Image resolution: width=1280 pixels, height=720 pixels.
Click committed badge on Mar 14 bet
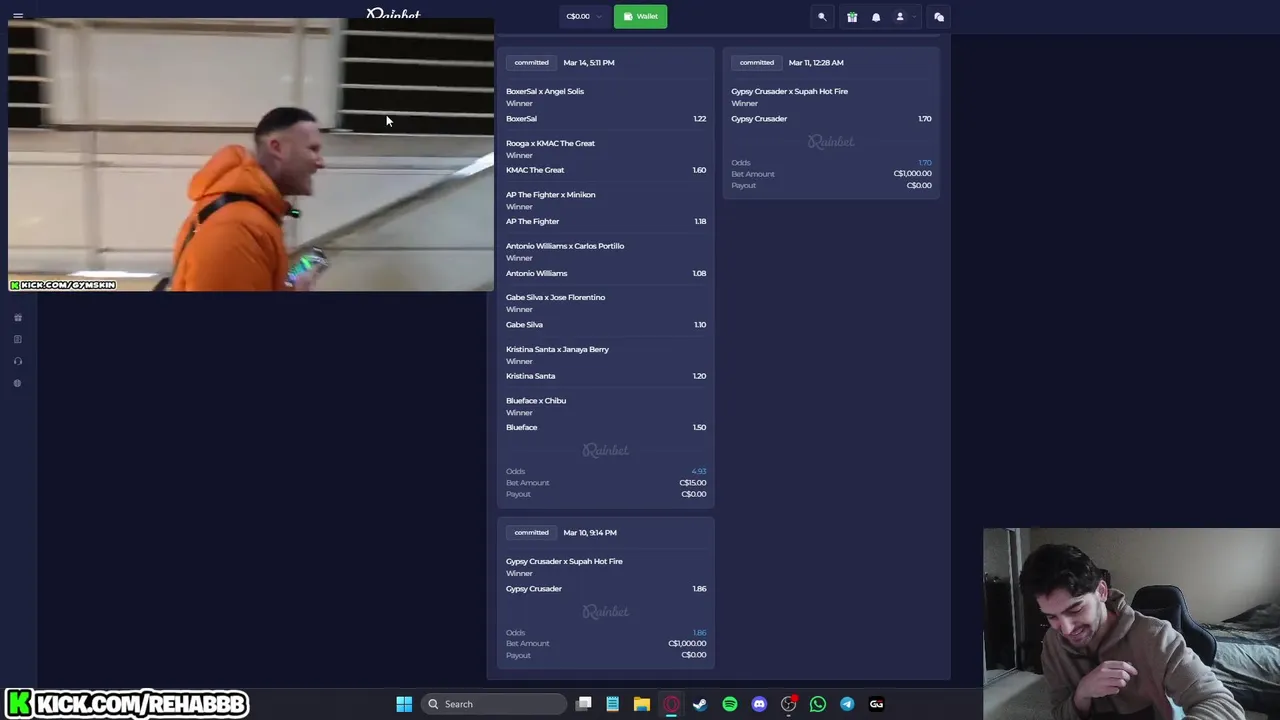pyautogui.click(x=531, y=62)
